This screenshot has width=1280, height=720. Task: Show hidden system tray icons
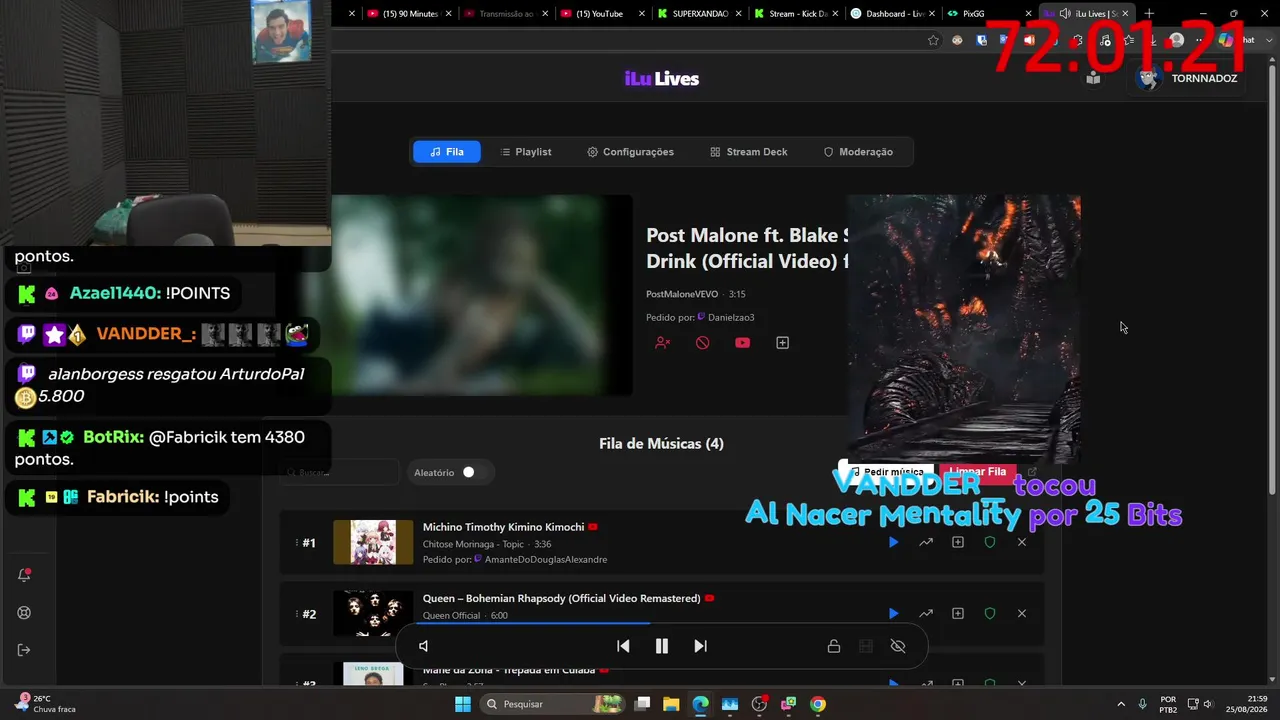pyautogui.click(x=1120, y=704)
